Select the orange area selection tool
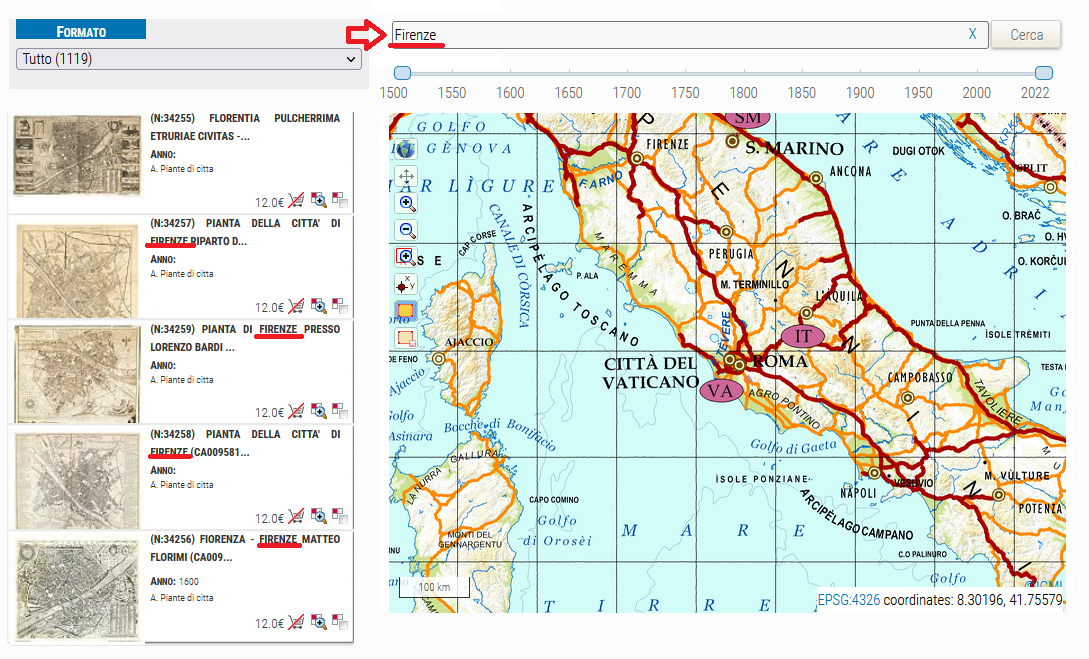 406,311
